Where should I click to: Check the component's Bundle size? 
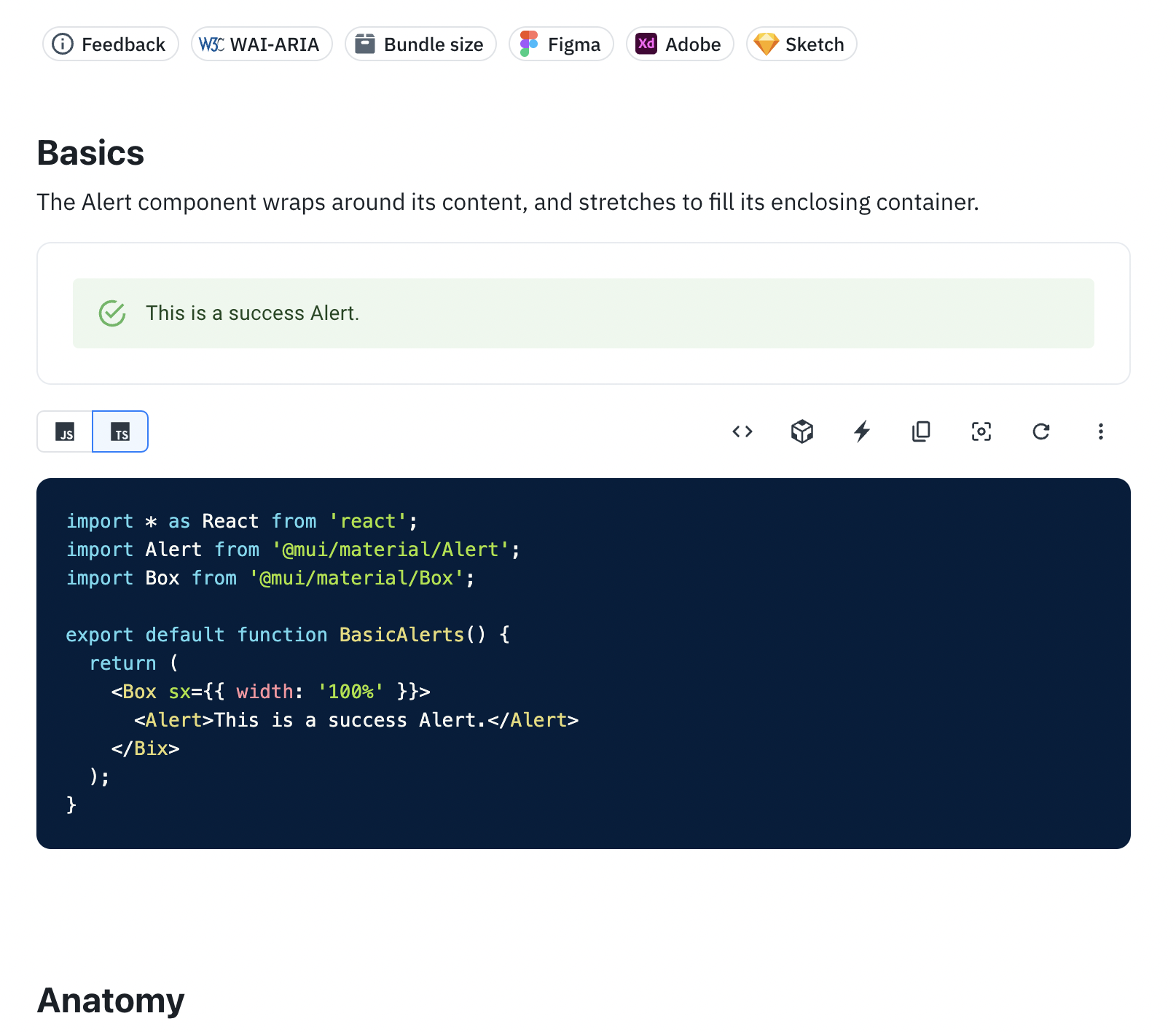[x=420, y=44]
